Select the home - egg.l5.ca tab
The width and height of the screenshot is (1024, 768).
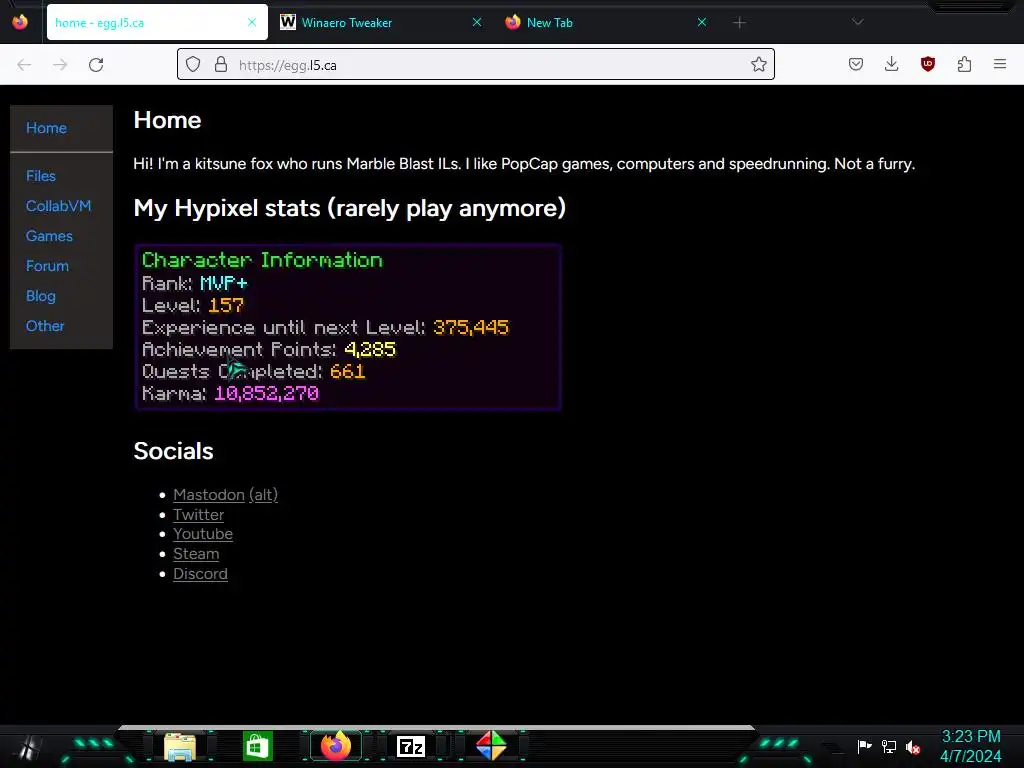(x=157, y=22)
